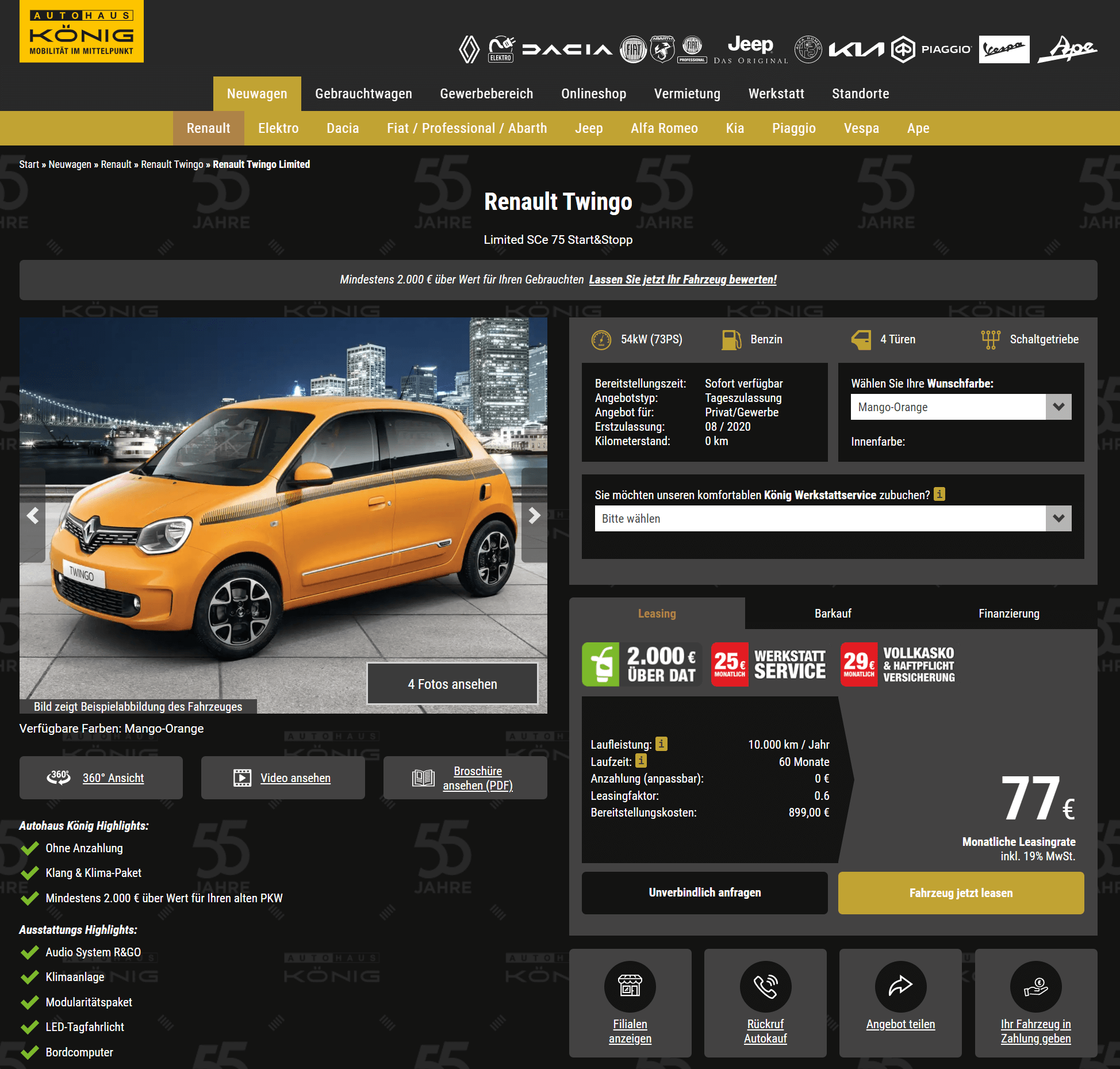Select the Fiat Professional logo
The height and width of the screenshot is (1069, 1120).
coord(692,49)
